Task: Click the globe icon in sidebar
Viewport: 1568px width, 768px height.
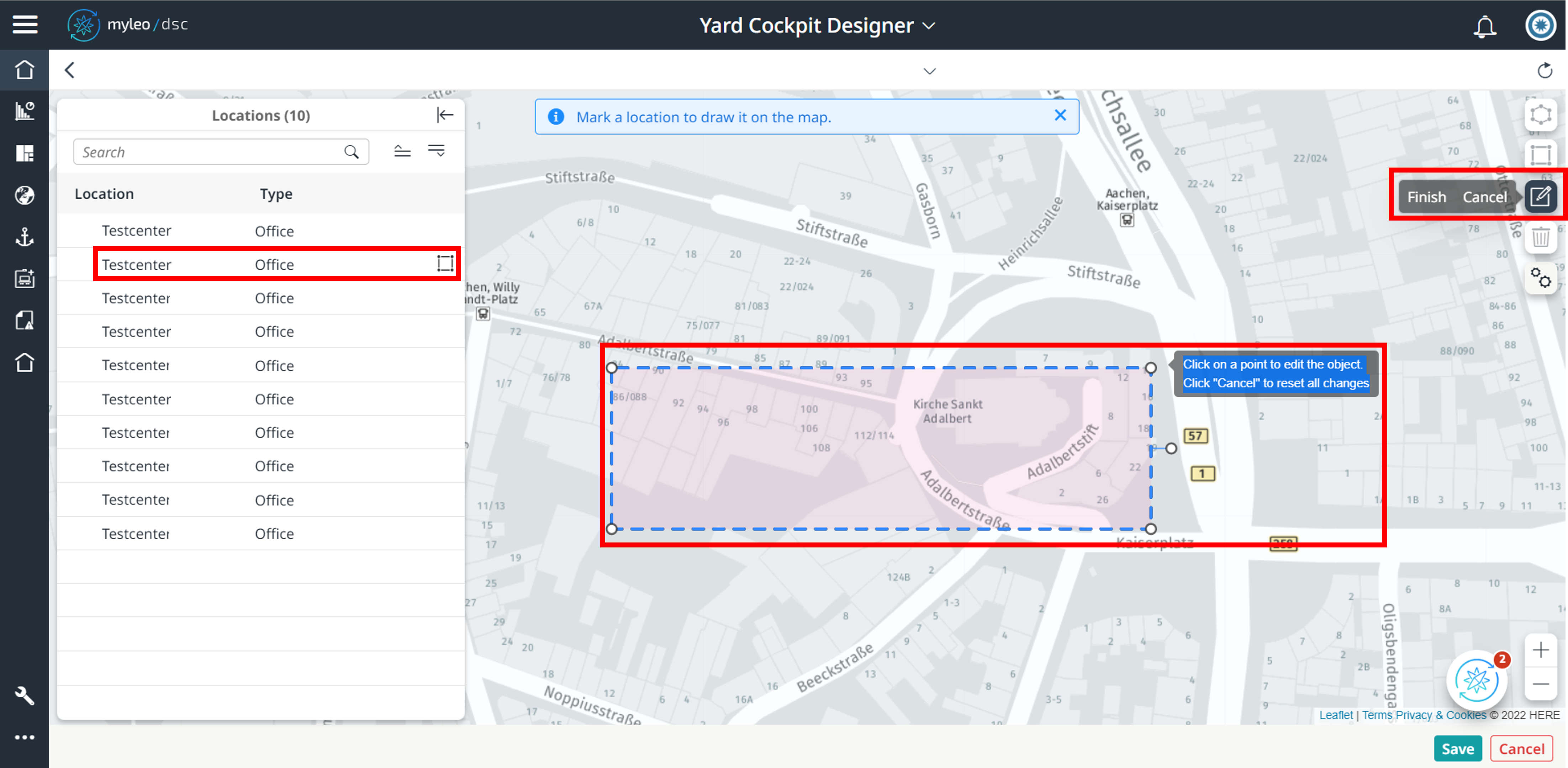Action: coord(25,195)
